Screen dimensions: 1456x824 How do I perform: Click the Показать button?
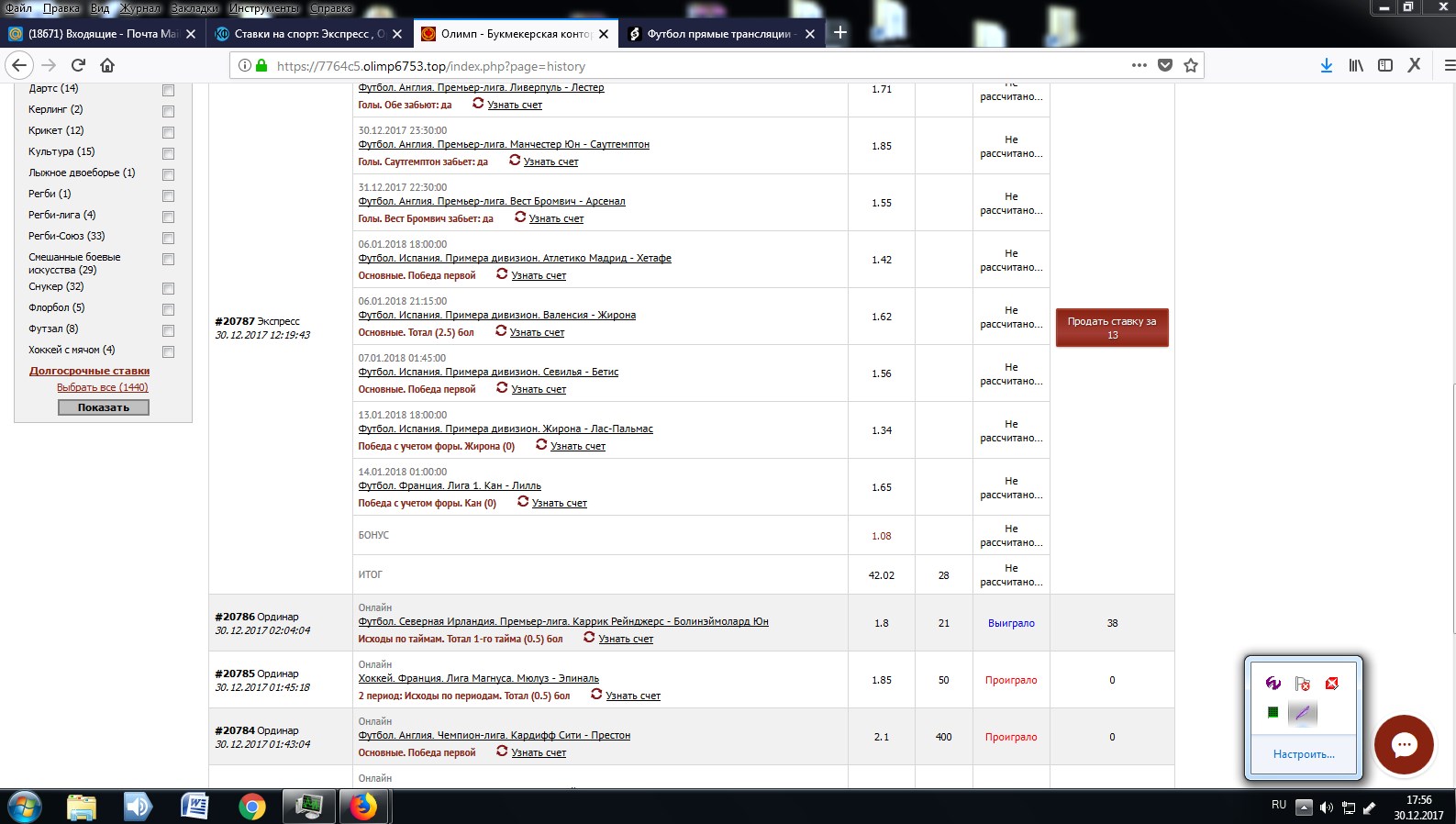pyautogui.click(x=104, y=407)
